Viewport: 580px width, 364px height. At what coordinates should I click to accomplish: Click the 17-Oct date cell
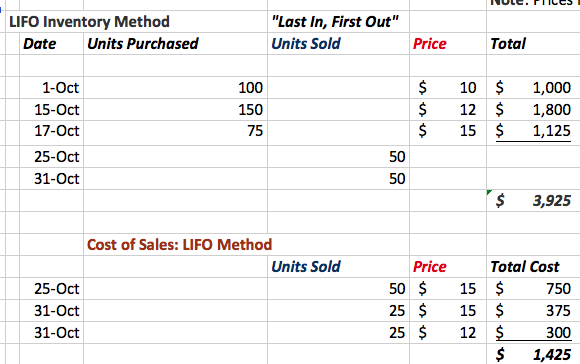click(51, 131)
